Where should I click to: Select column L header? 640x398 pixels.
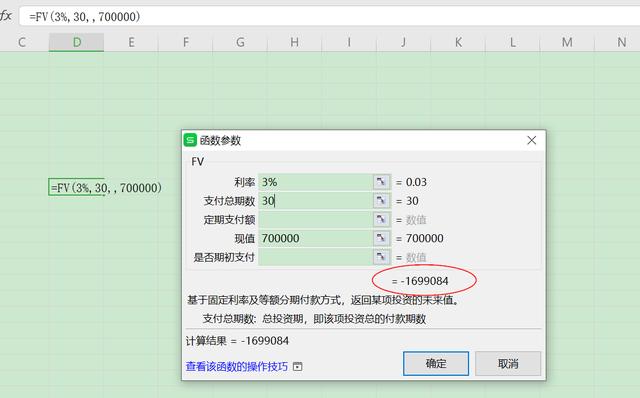tap(513, 42)
